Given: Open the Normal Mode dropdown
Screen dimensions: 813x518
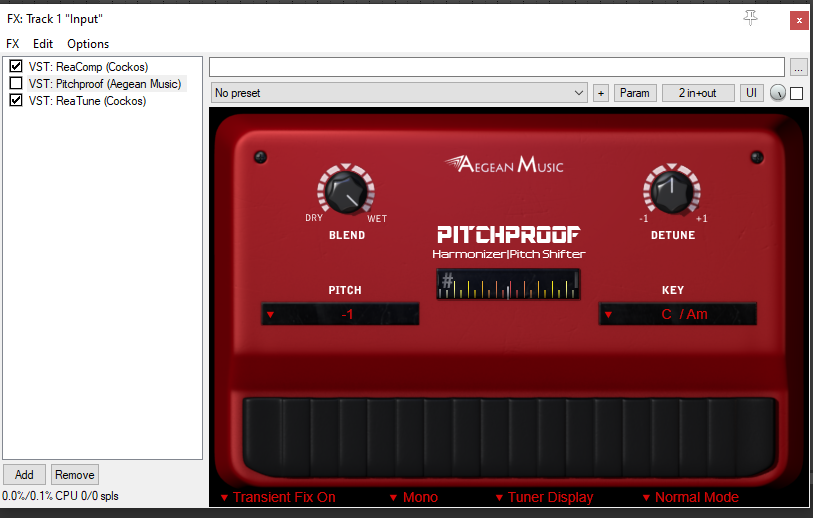Looking at the screenshot, I should coord(691,497).
